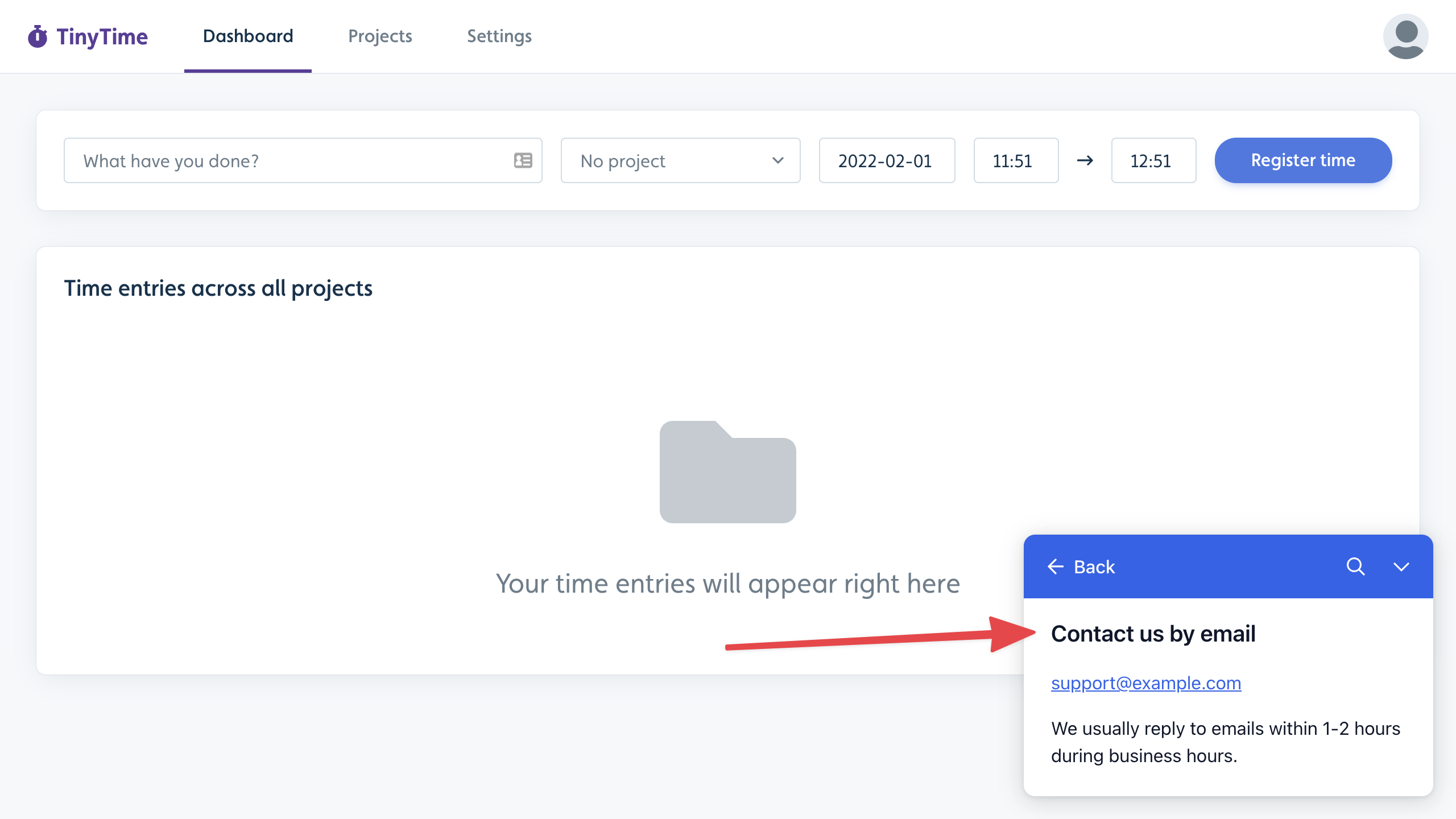The height and width of the screenshot is (819, 1456).
Task: Go back in the help widget
Action: tap(1081, 566)
